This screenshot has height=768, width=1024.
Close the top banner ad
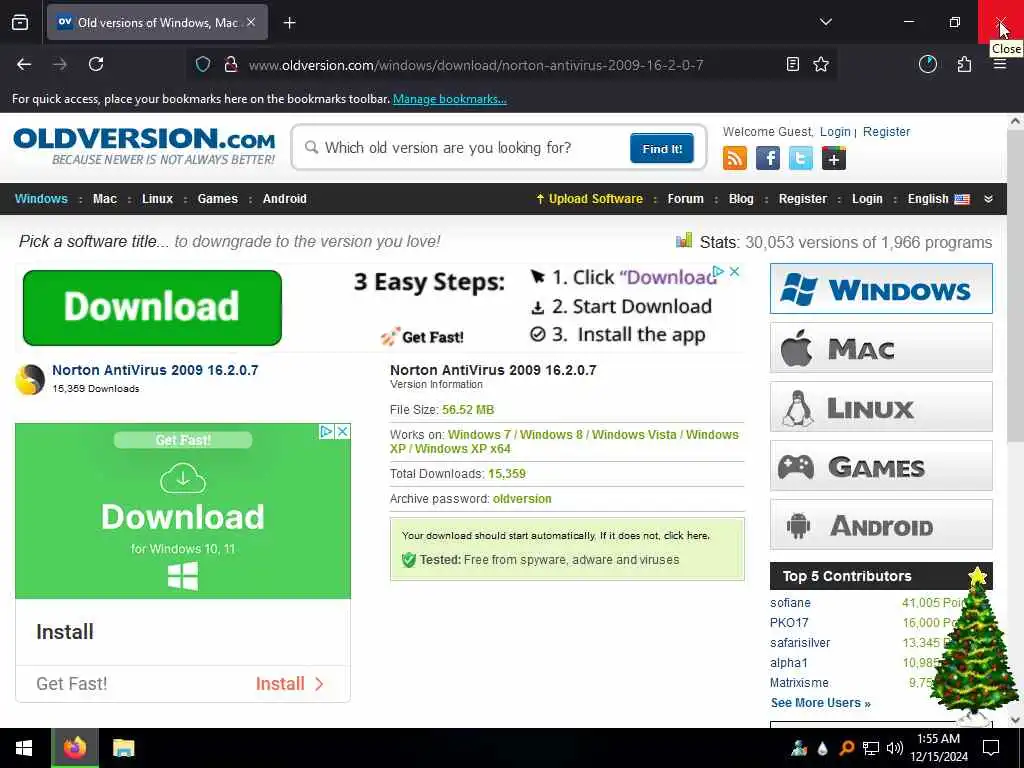[x=734, y=272]
